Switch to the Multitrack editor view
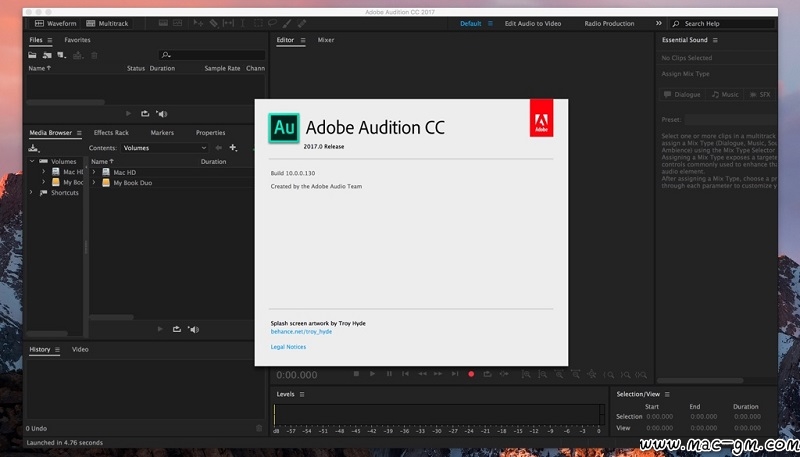Screen dimensions: 800x457 coord(107,23)
